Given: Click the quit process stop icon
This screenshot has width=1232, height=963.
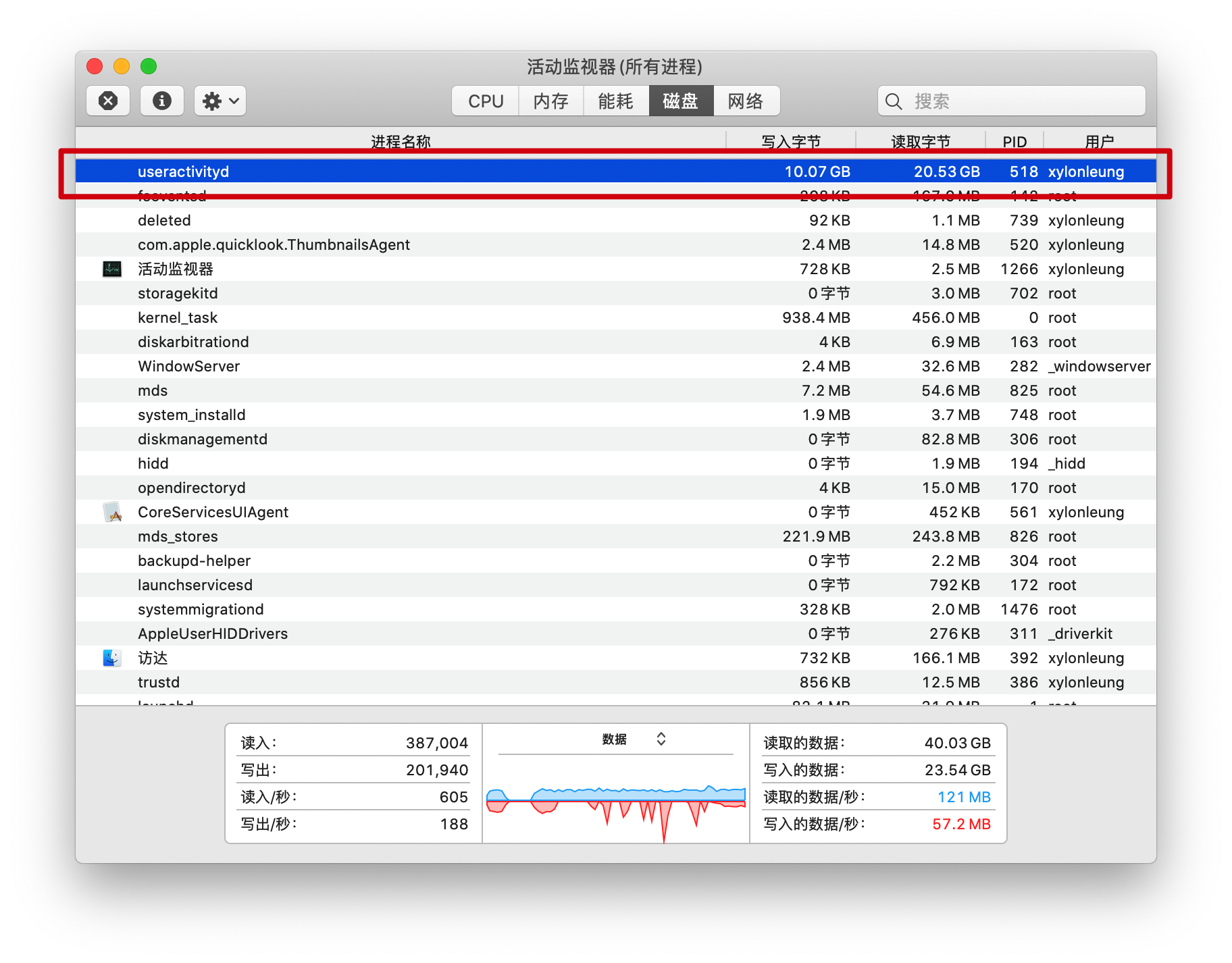Looking at the screenshot, I should (108, 101).
